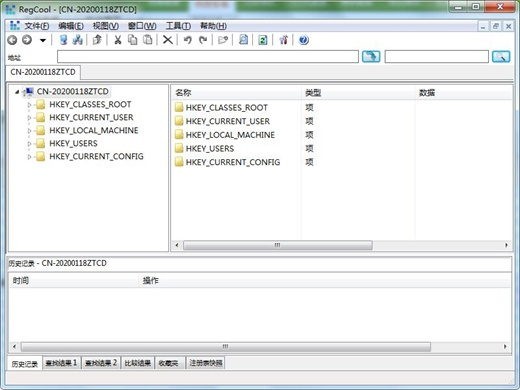Screen dimensions: 520x390
Task: Select HKEY_CLASSES_ROOT row in right list
Action: [x=227, y=108]
